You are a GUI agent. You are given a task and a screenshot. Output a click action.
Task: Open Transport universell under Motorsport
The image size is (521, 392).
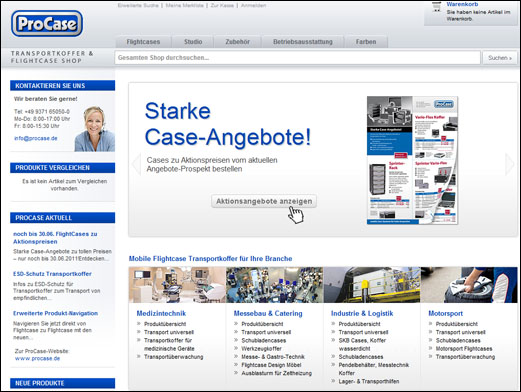(461, 332)
